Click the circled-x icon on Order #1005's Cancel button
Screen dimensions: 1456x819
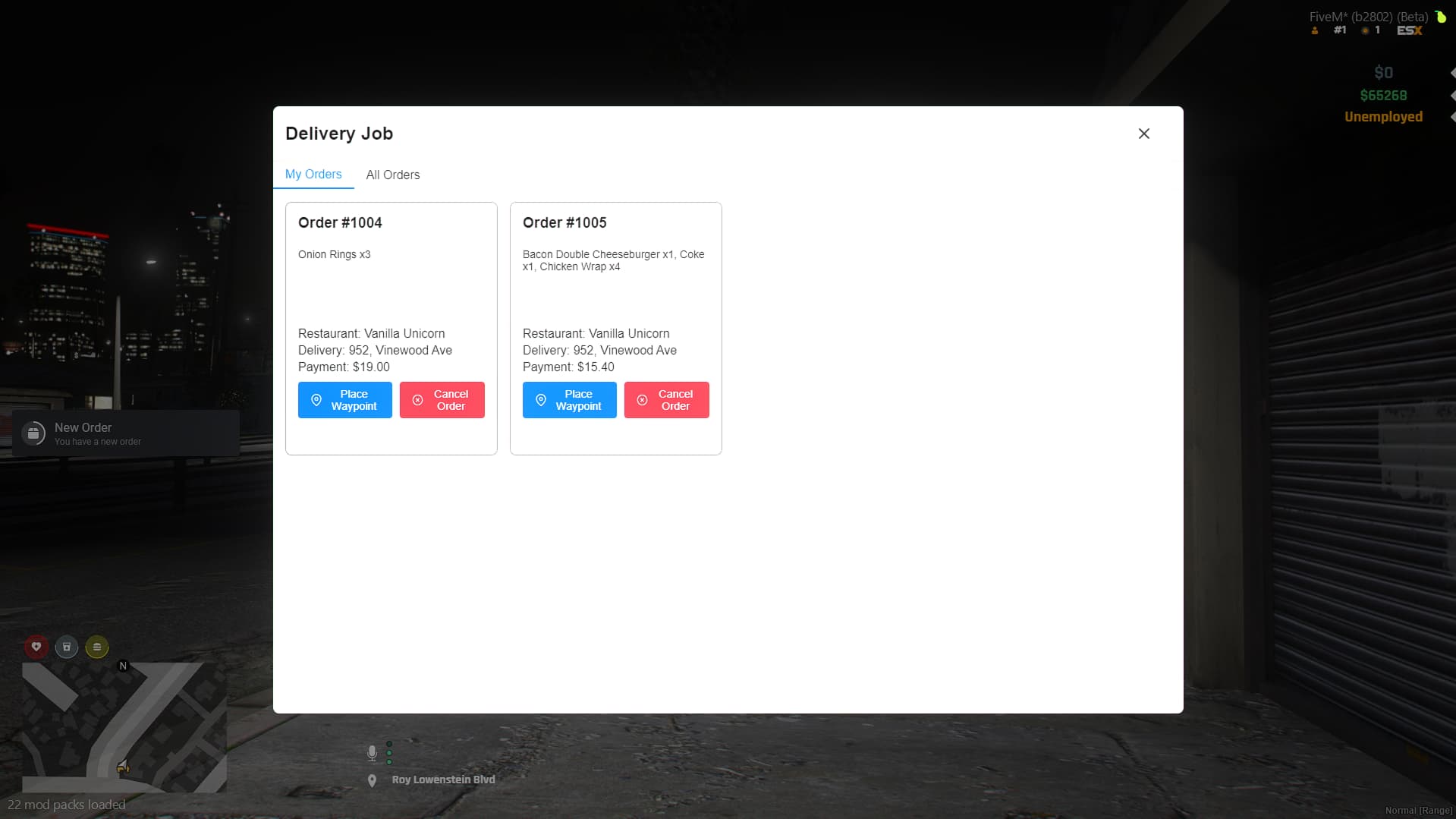[643, 400]
